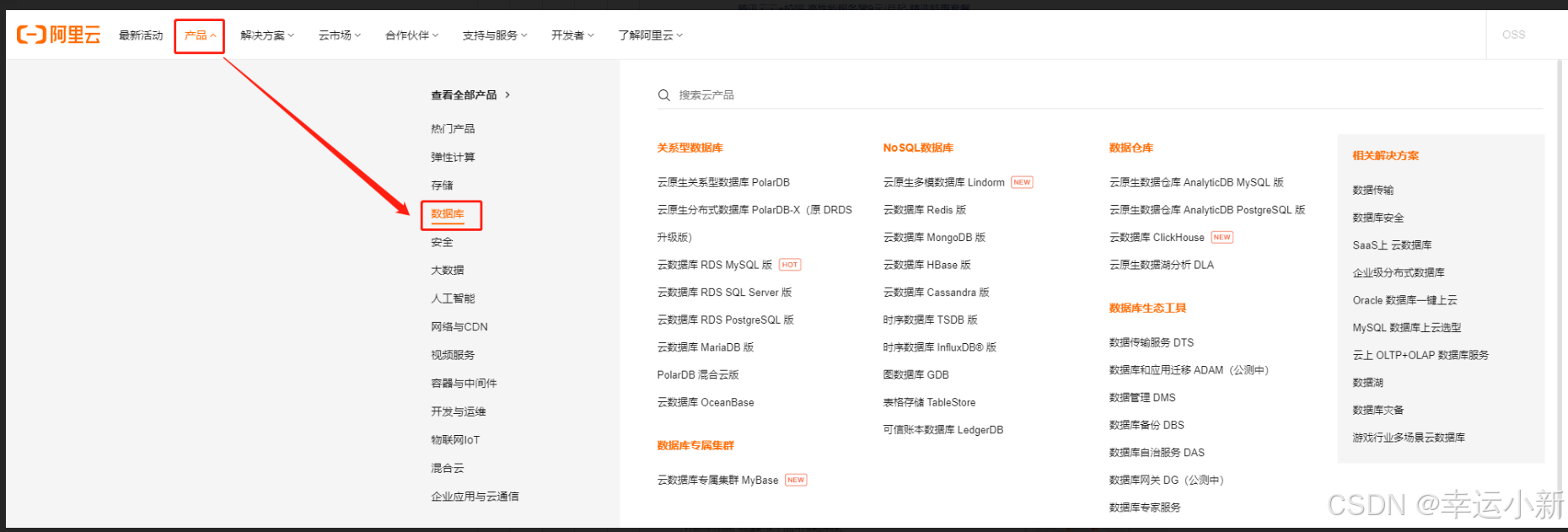1568x532 pixels.
Task: Select 视频服务 category
Action: click(453, 356)
